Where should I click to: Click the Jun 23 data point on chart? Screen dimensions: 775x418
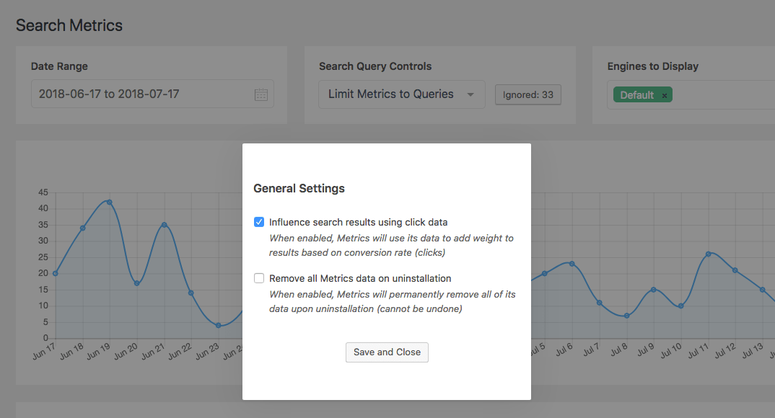[218, 326]
